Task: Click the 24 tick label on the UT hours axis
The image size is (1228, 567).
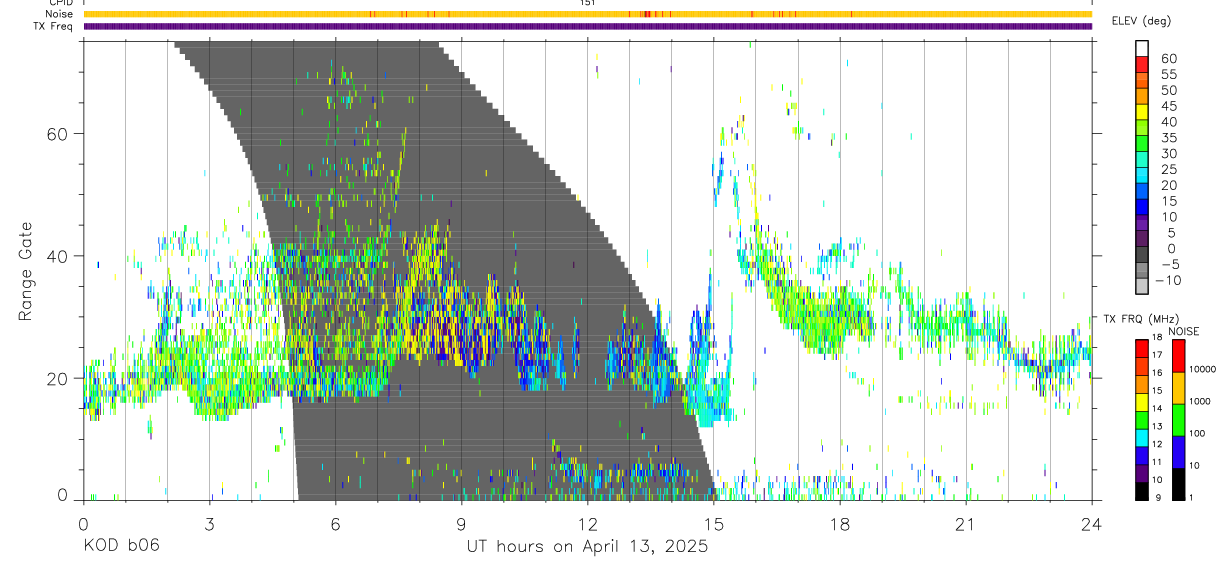Action: pos(1091,523)
